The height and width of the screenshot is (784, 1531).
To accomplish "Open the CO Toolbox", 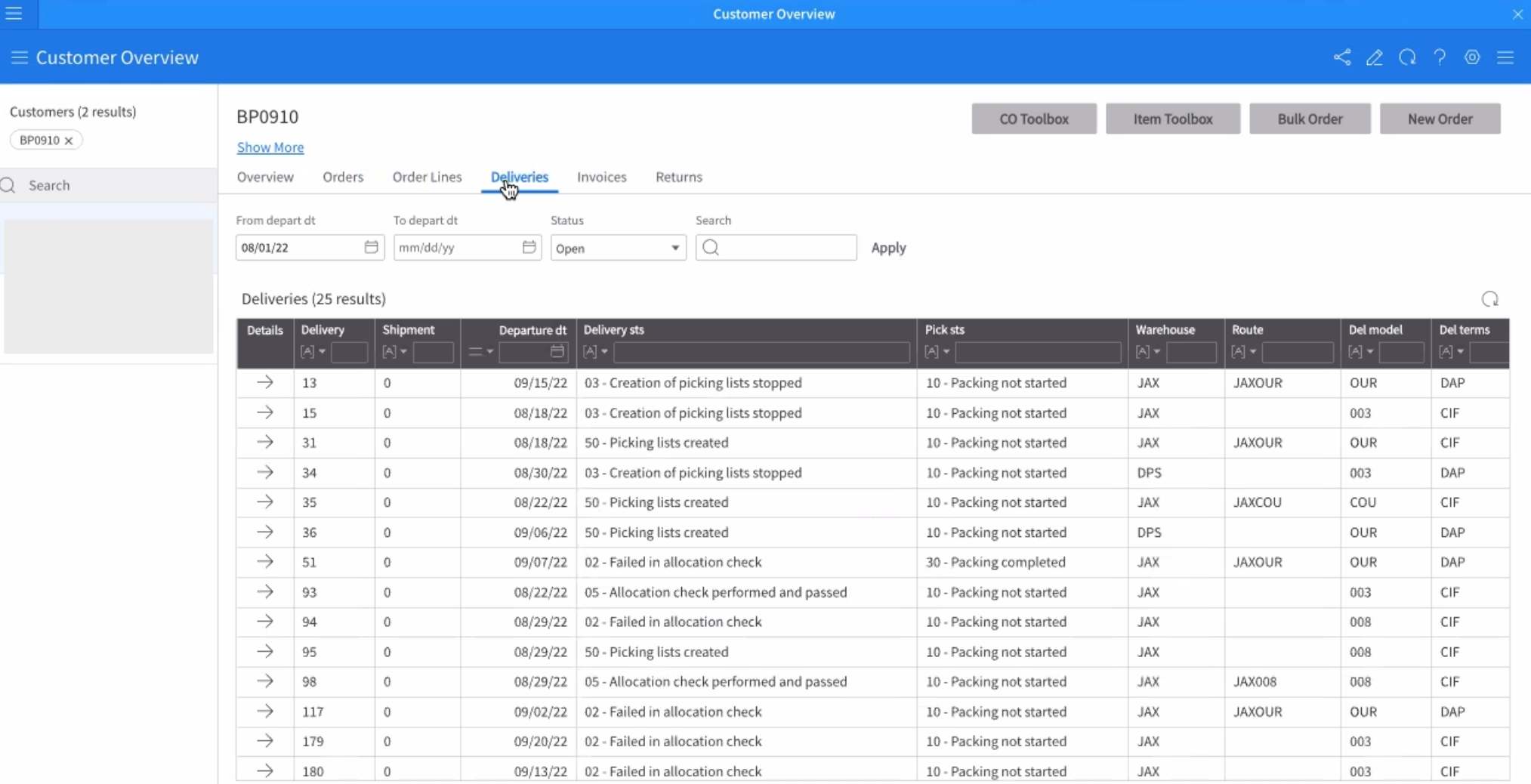I will coord(1033,119).
